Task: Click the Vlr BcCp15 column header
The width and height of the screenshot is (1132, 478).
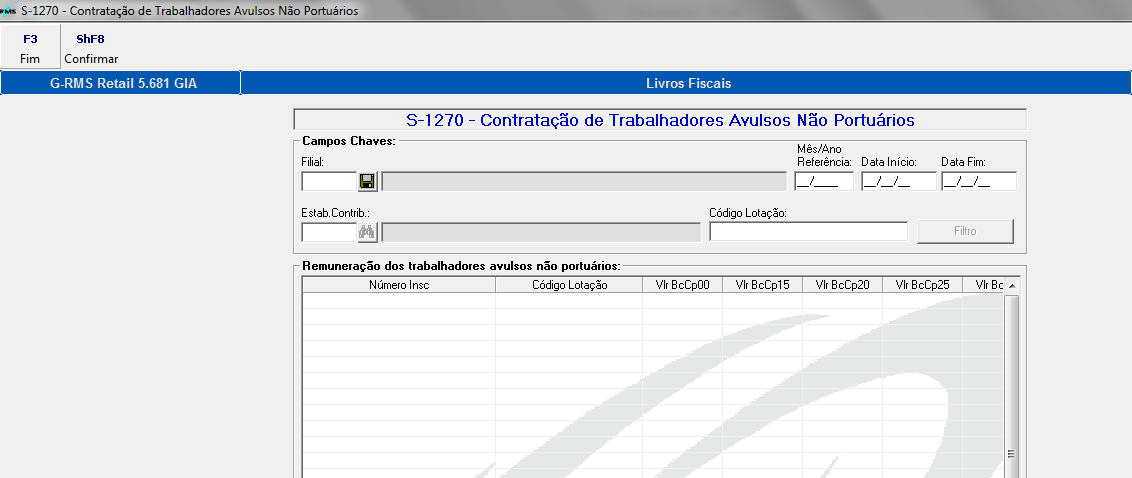Action: pos(763,285)
